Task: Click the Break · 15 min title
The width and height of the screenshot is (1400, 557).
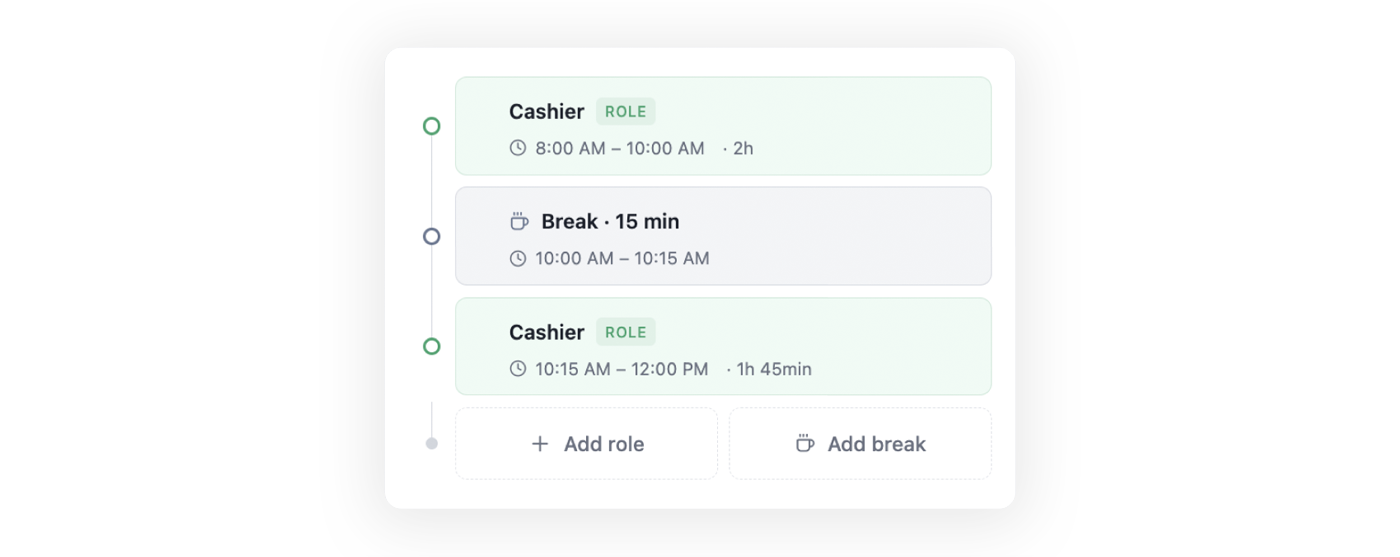Action: (x=610, y=221)
